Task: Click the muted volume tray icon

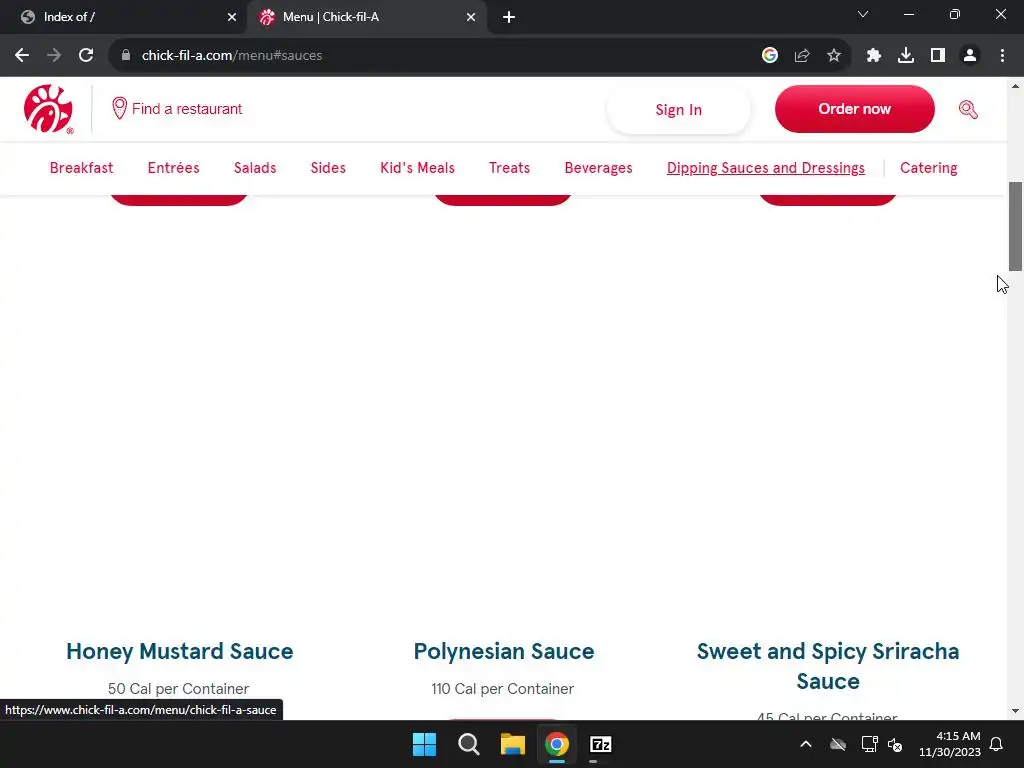Action: (x=895, y=744)
